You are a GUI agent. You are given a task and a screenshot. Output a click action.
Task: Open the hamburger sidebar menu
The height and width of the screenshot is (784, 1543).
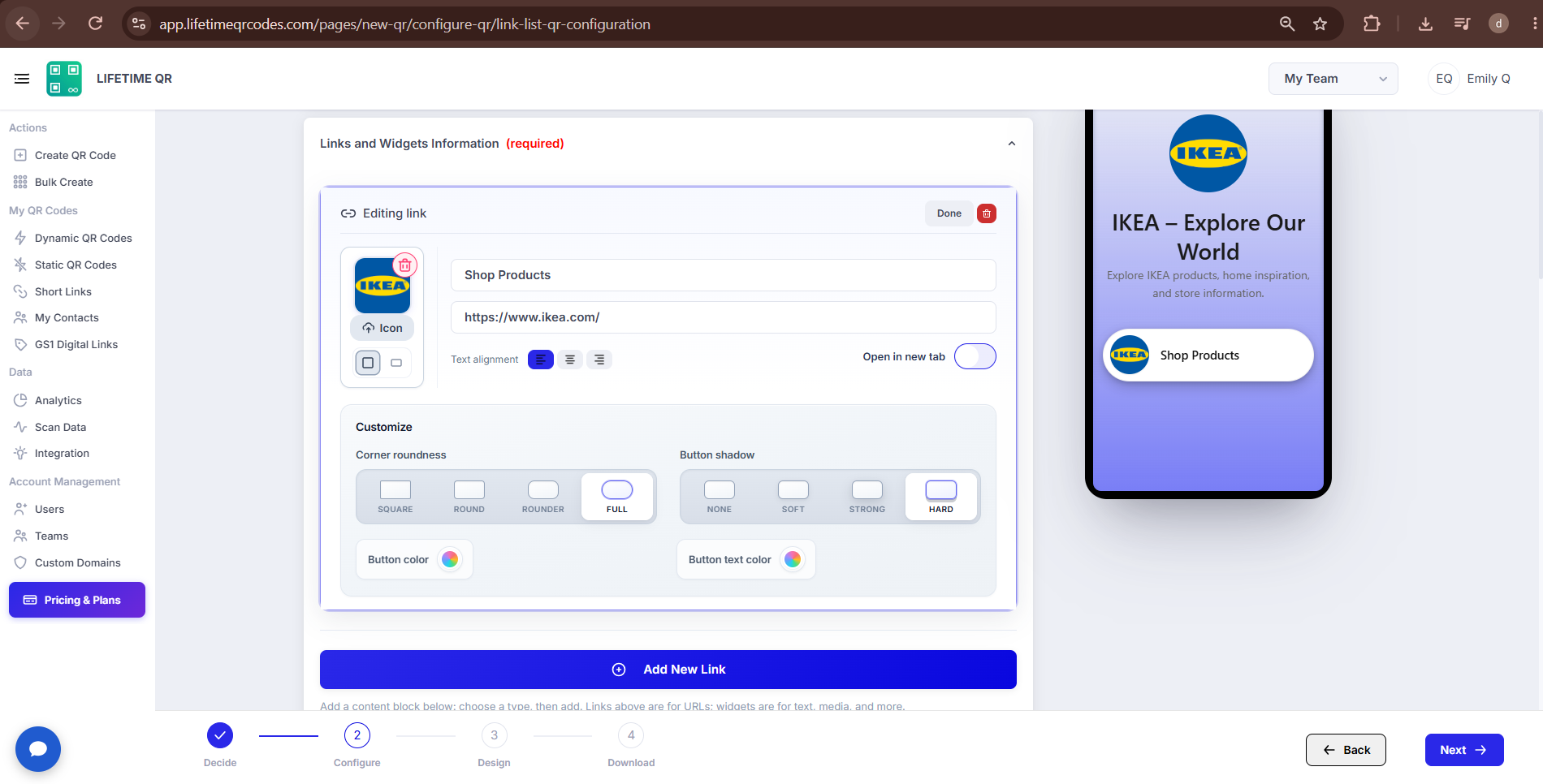[x=22, y=79]
